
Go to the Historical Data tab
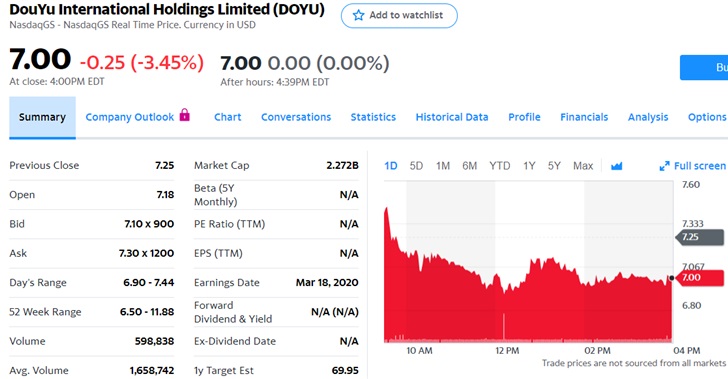(452, 117)
